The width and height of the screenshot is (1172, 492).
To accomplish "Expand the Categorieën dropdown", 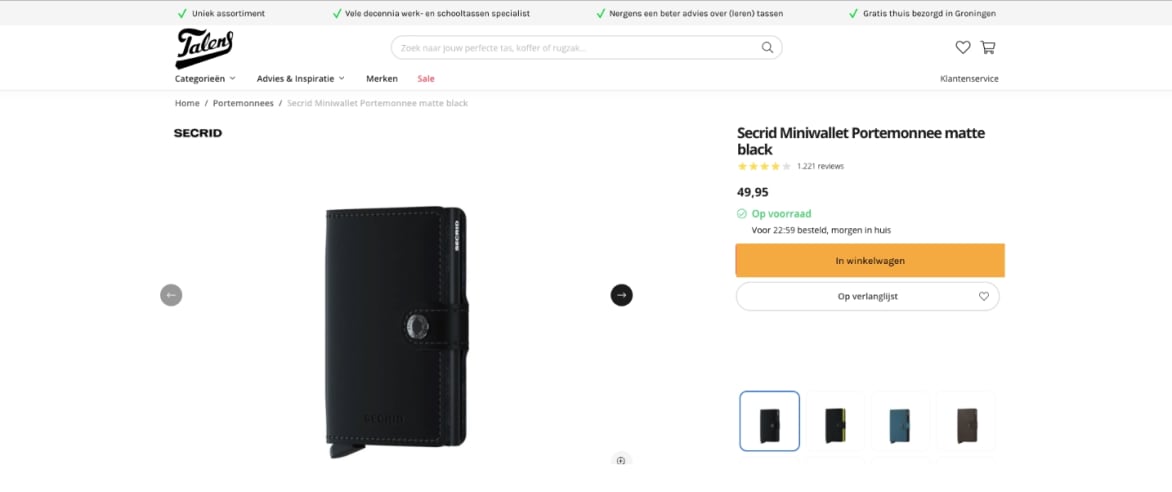I will pos(206,79).
